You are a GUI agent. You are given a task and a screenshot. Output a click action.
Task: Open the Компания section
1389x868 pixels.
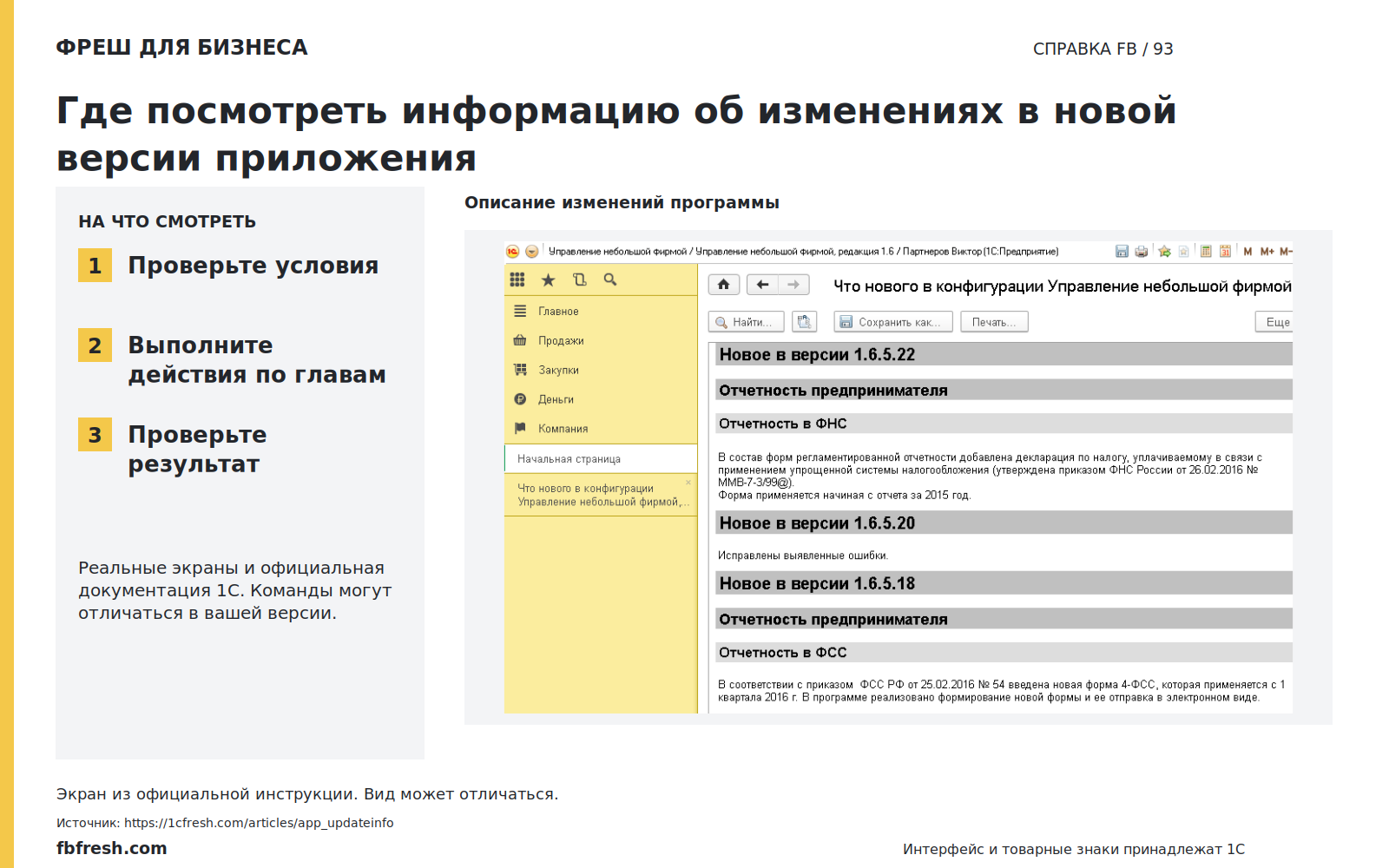pyautogui.click(x=601, y=428)
